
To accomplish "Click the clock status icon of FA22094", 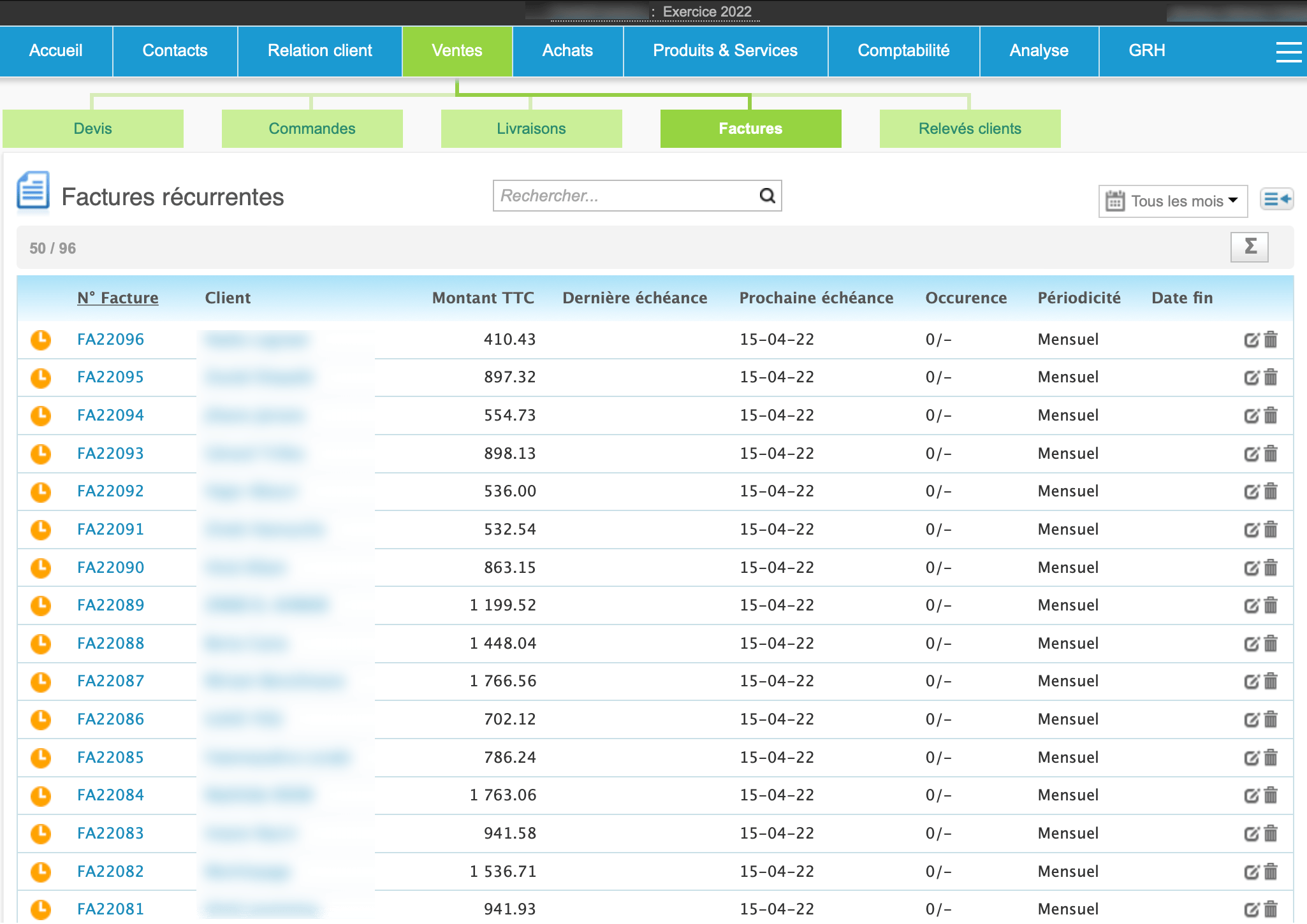I will pyautogui.click(x=41, y=415).
